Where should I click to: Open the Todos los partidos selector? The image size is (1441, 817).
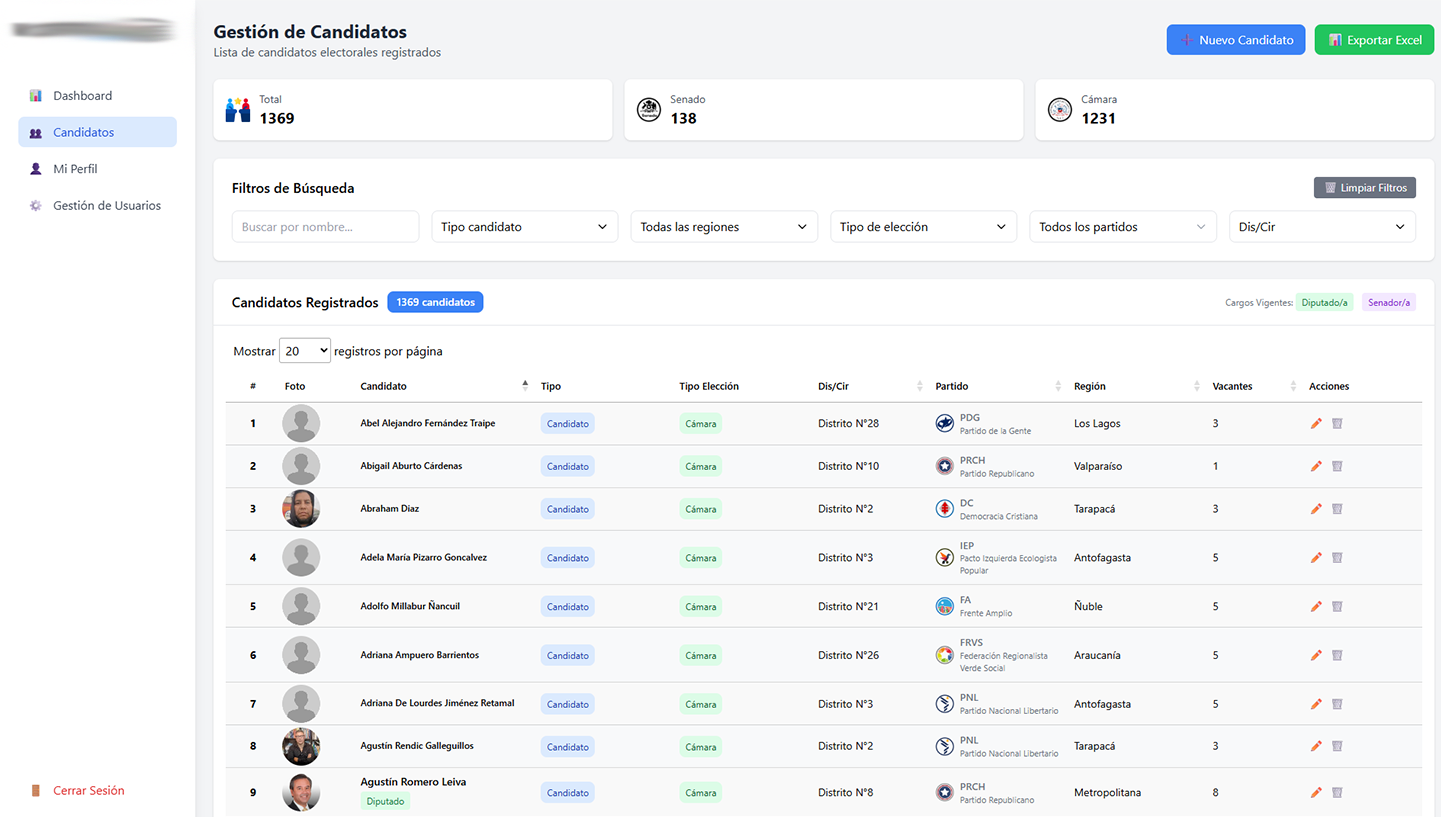pos(1122,226)
